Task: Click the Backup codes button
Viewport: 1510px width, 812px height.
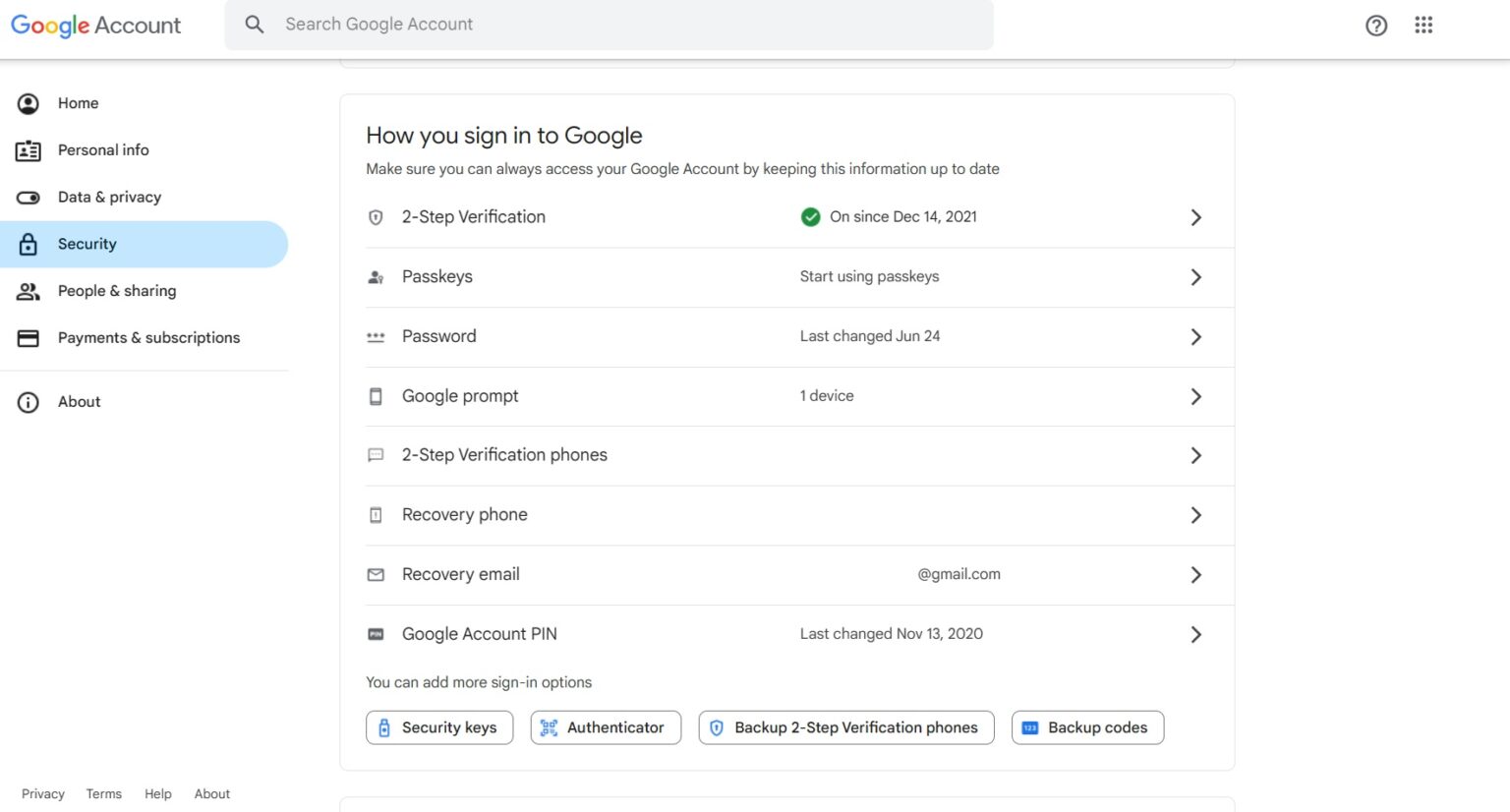Action: click(x=1086, y=727)
